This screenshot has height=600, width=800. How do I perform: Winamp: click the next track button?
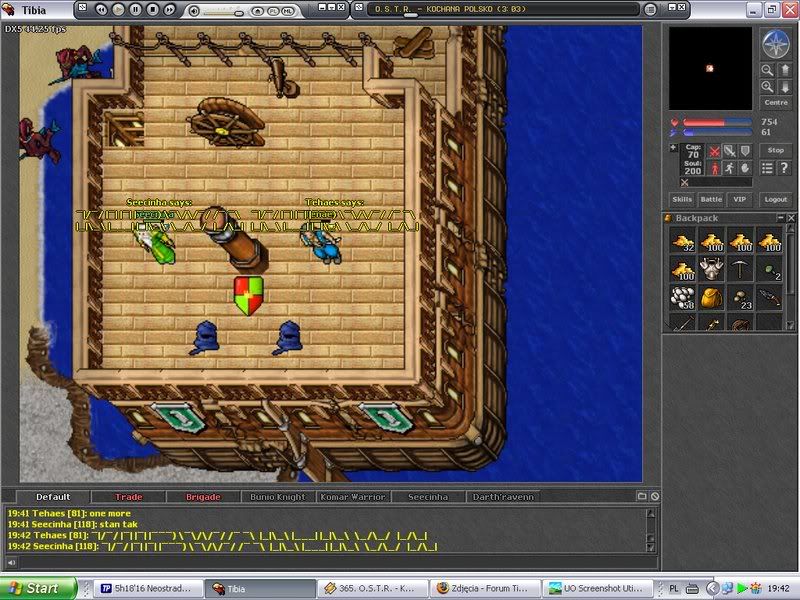click(x=169, y=9)
